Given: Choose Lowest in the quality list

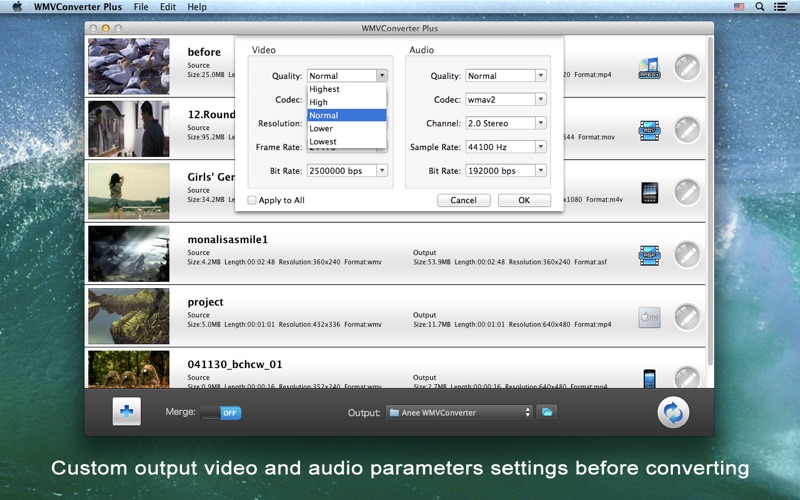Looking at the screenshot, I should [346, 142].
